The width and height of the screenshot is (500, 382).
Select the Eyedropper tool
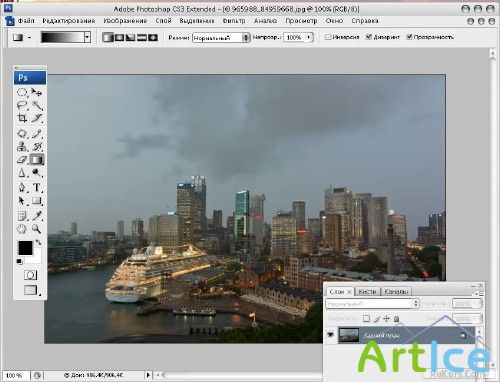point(37,216)
